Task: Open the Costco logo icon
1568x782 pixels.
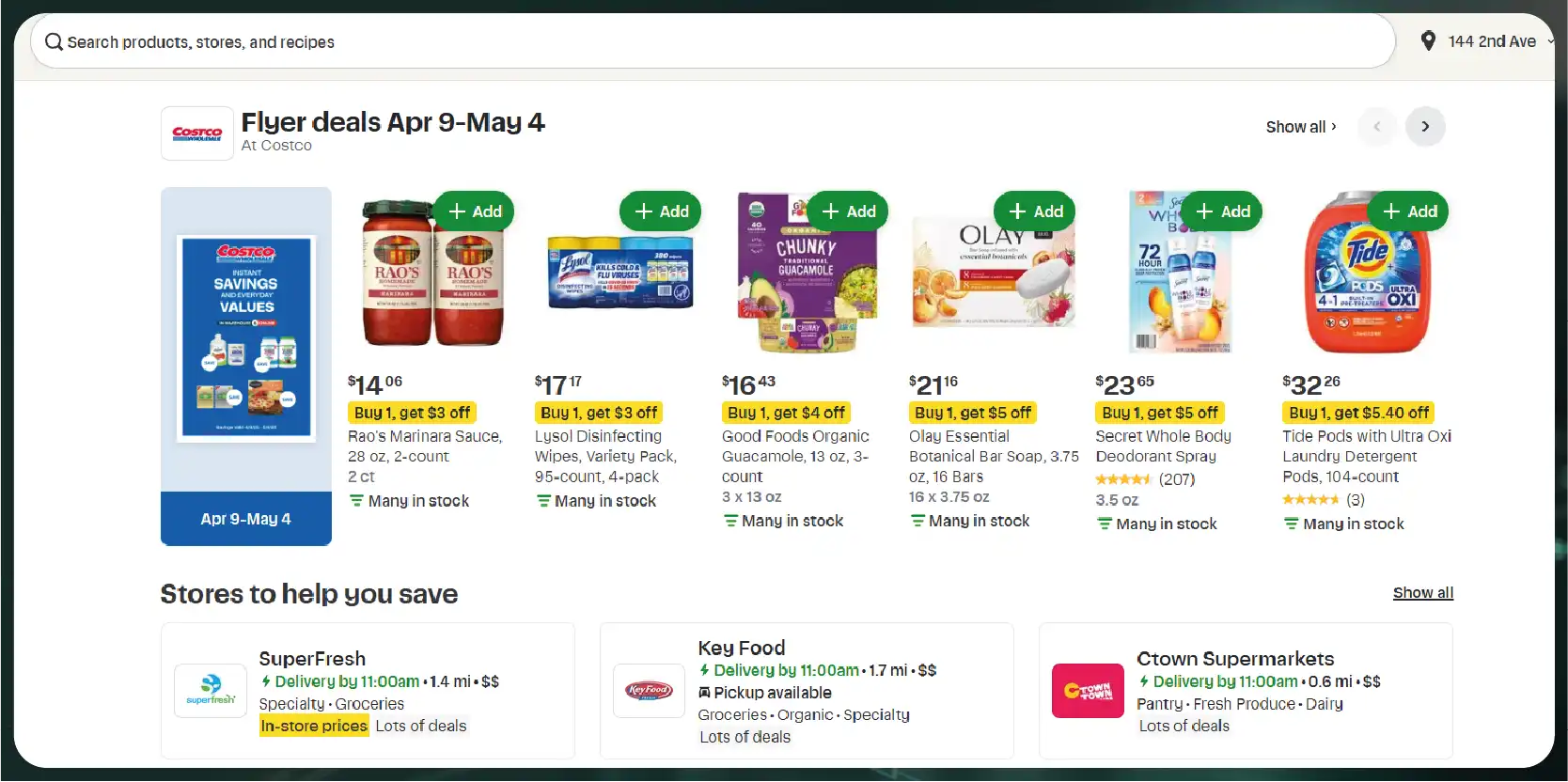Action: point(197,133)
